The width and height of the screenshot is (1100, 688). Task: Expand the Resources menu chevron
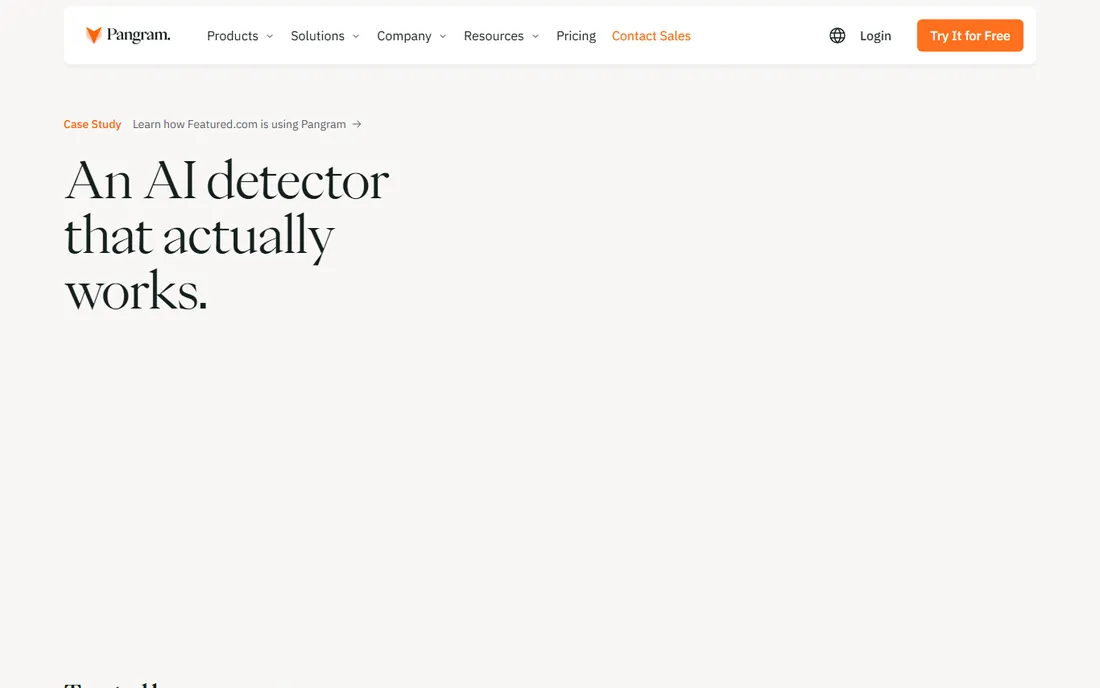tap(535, 36)
